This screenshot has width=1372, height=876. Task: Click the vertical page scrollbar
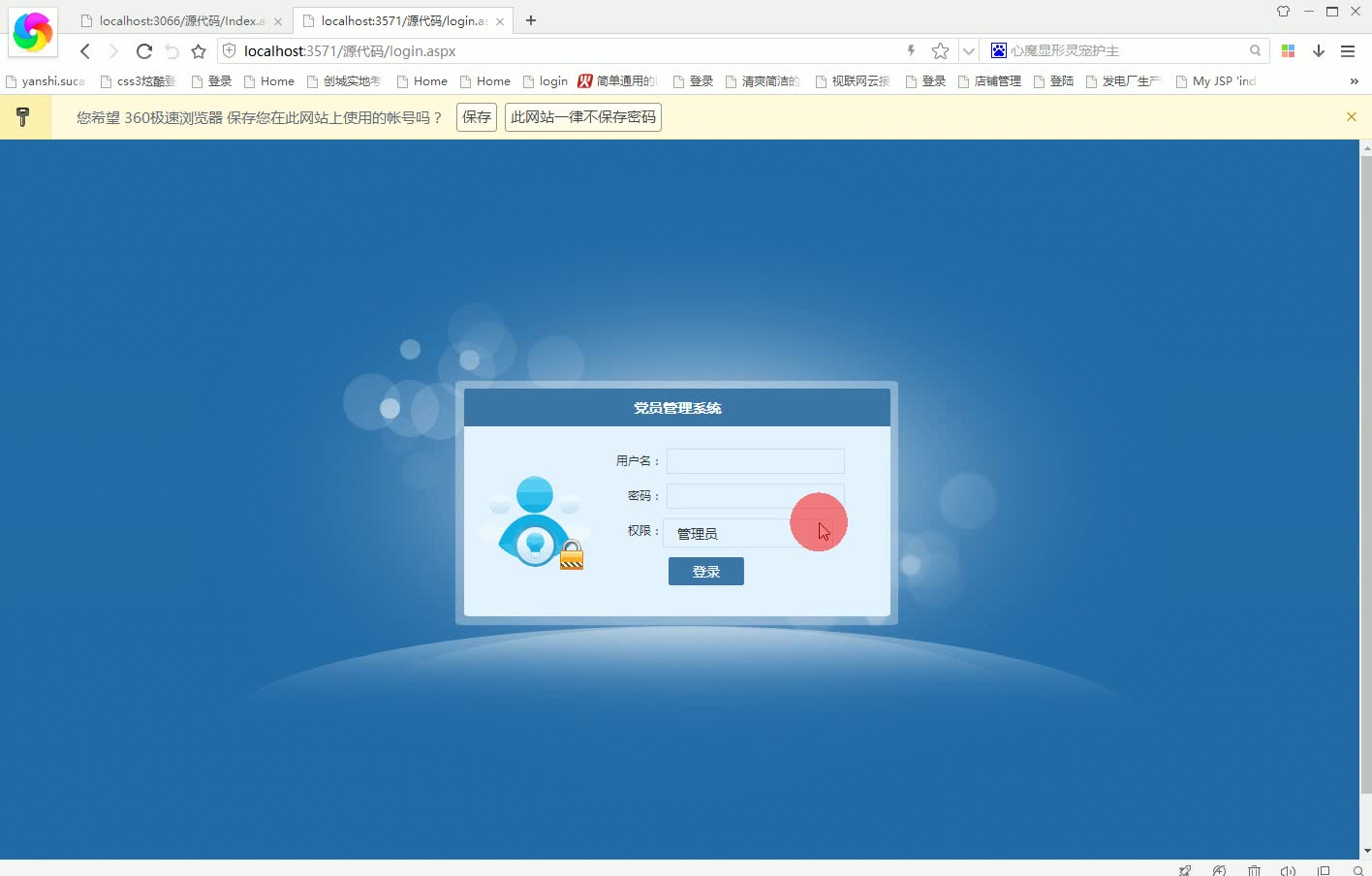pos(1366,475)
